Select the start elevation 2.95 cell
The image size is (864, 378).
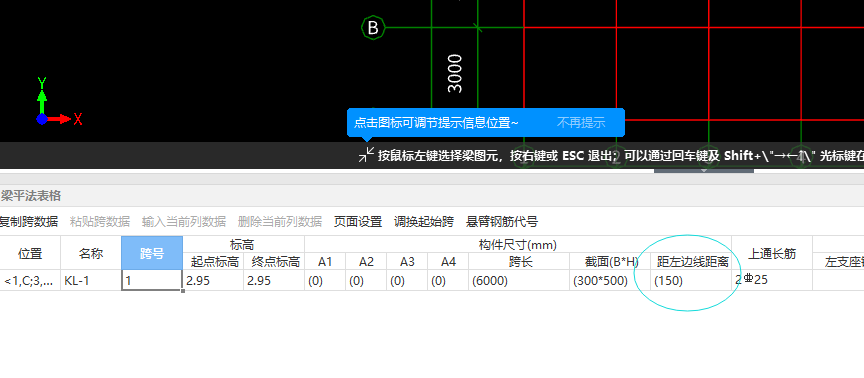click(x=213, y=280)
